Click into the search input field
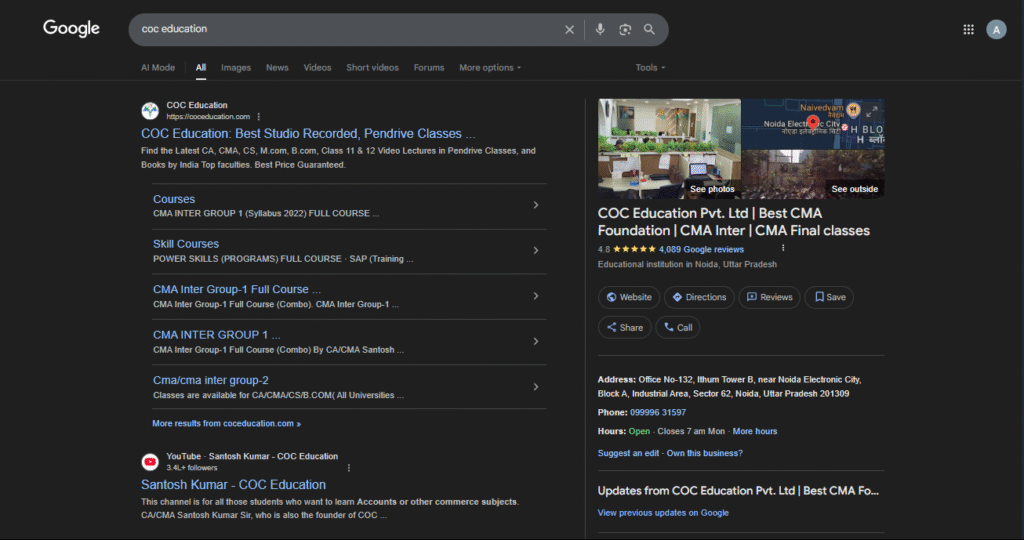Viewport: 1024px width, 540px height. [340, 30]
